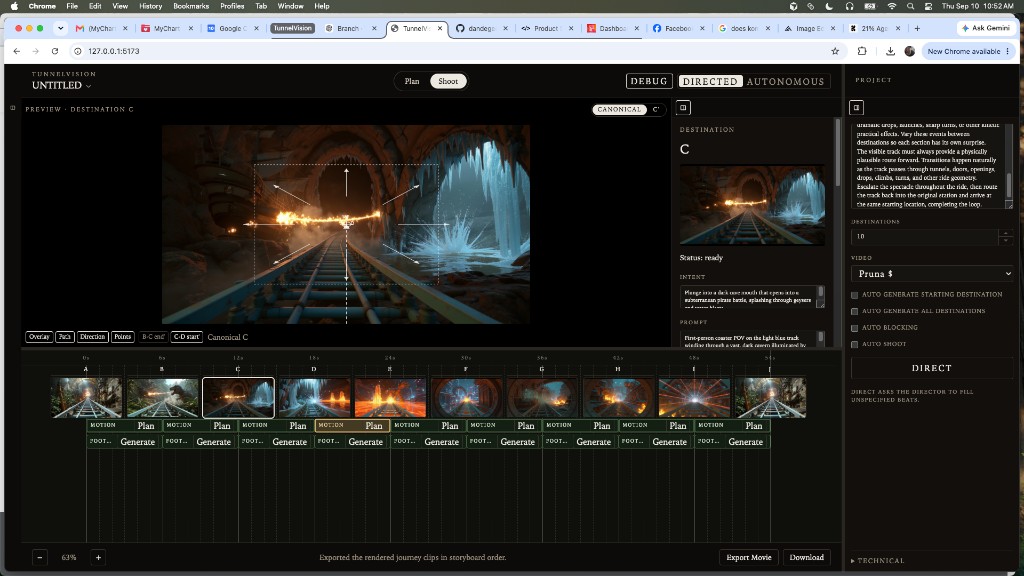Go forward using Chrome's forward arrow
The width and height of the screenshot is (1024, 576).
pyautogui.click(x=35, y=51)
